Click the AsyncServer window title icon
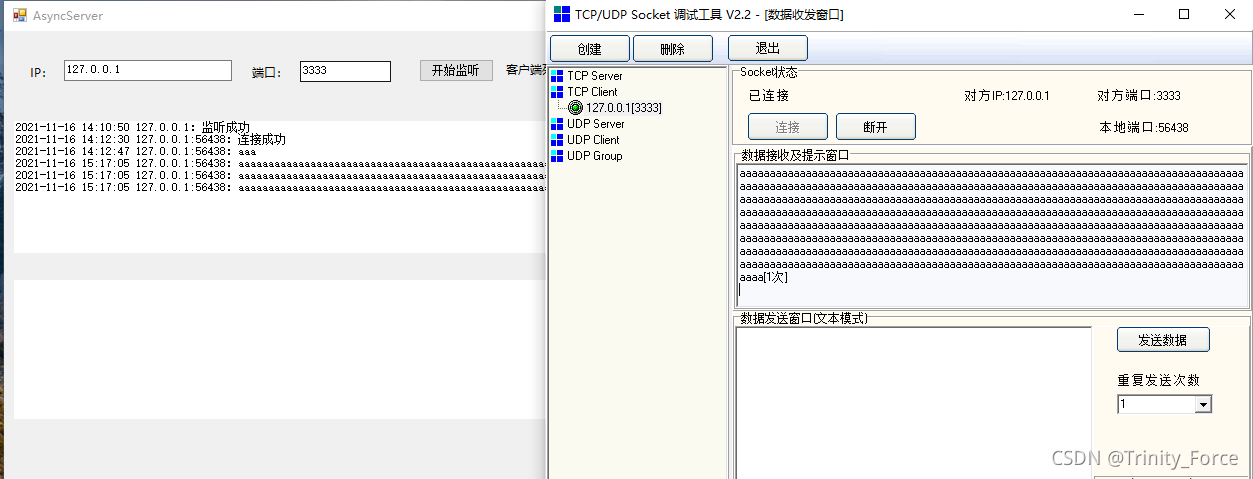 point(19,16)
